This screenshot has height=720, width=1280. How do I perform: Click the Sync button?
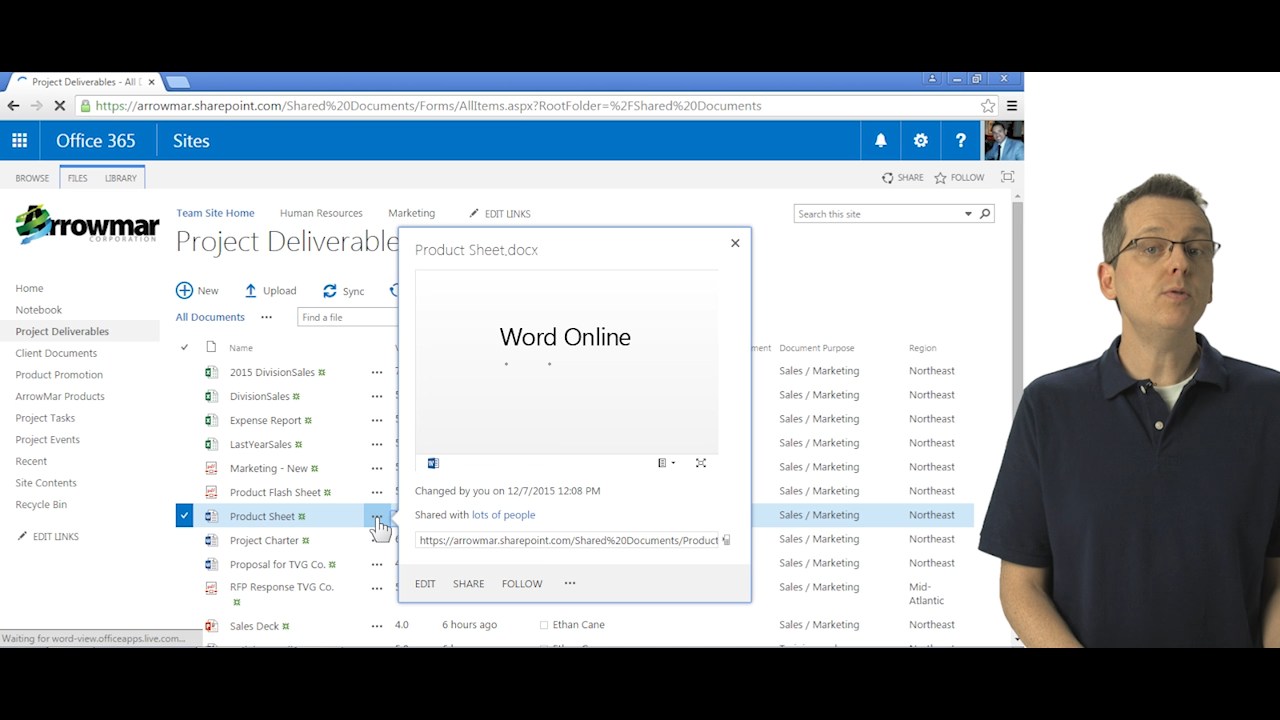(343, 291)
